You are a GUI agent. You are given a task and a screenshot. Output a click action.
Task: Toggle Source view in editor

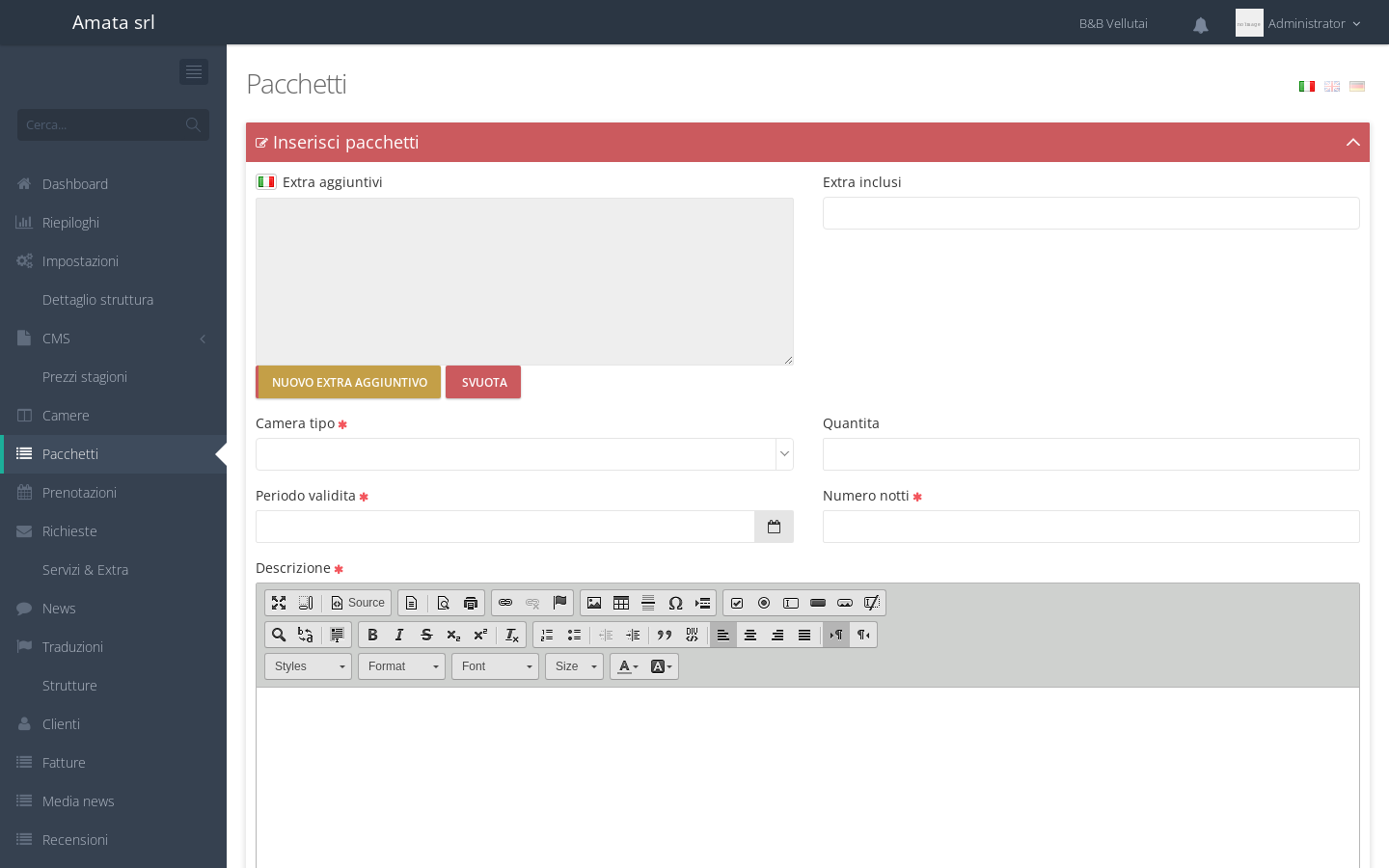358,603
